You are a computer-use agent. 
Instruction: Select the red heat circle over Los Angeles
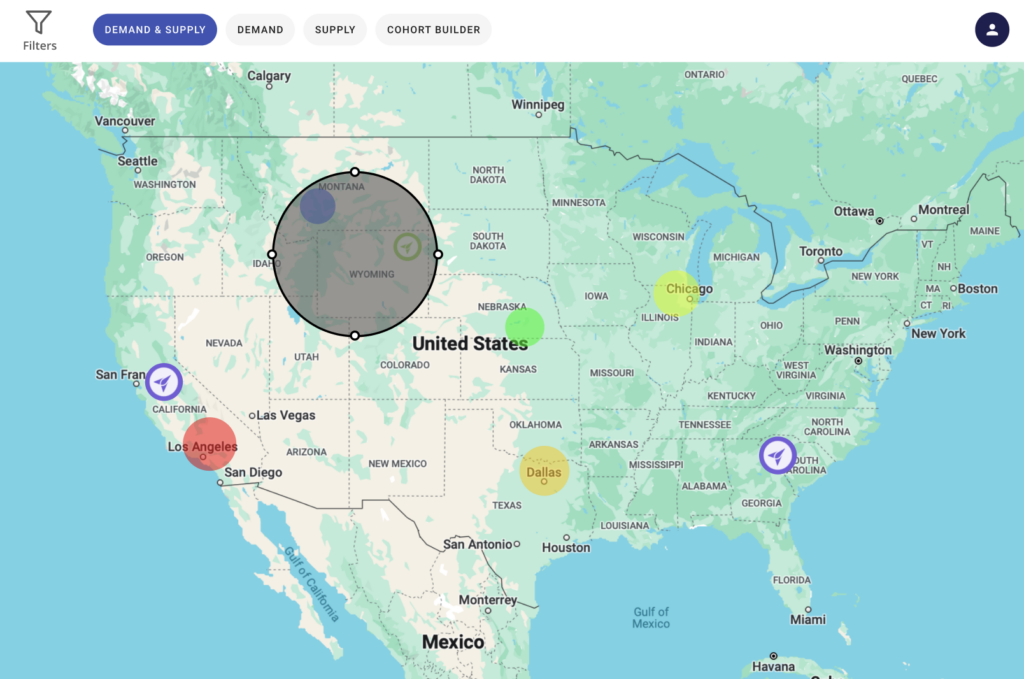pos(210,444)
